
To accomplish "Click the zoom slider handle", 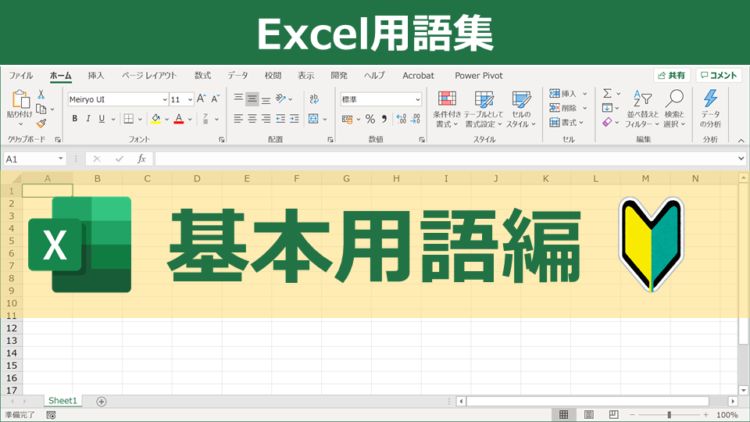I will [x=669, y=415].
